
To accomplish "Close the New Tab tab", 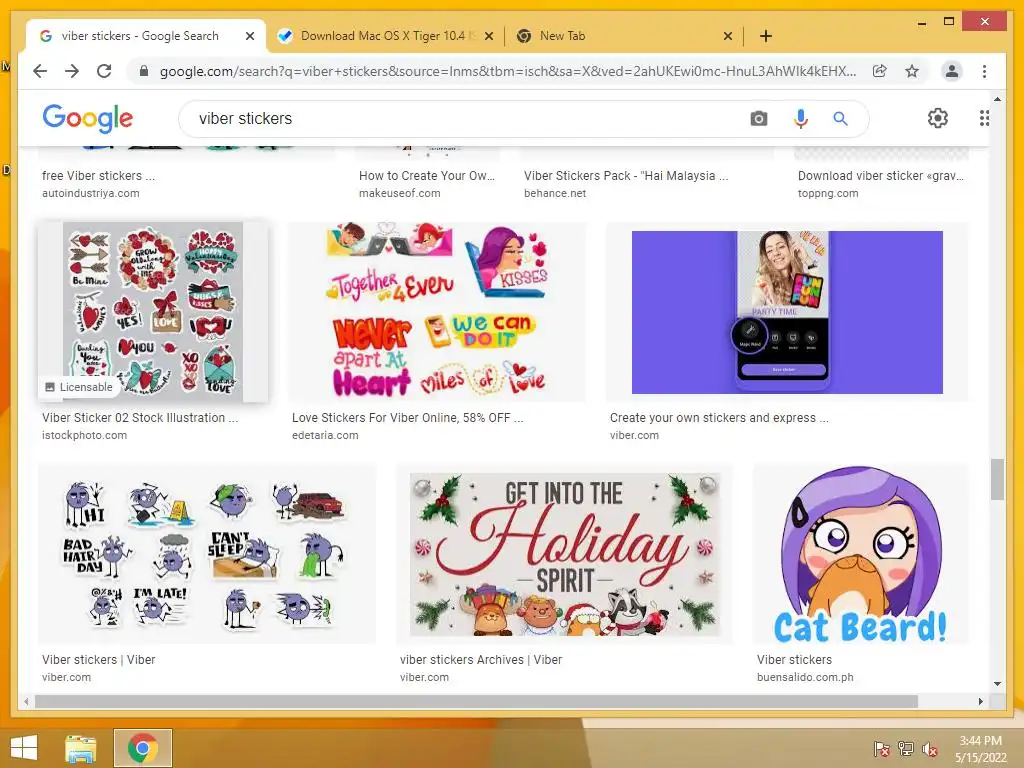I will coord(728,36).
